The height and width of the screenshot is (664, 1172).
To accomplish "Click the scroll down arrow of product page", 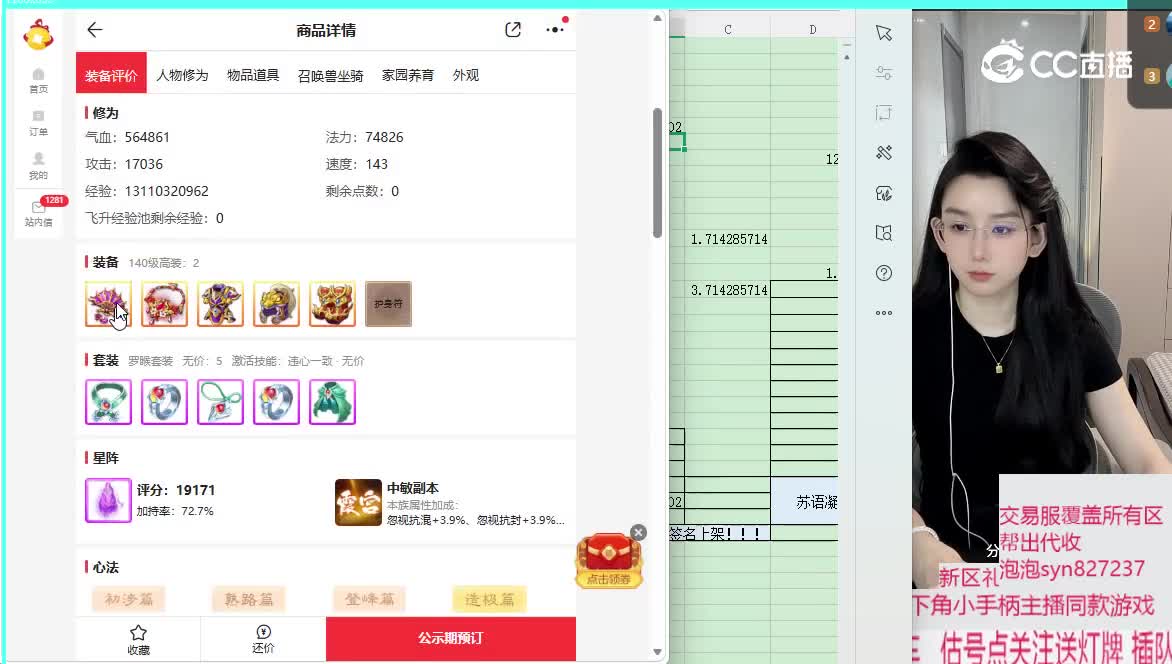I will click(658, 652).
